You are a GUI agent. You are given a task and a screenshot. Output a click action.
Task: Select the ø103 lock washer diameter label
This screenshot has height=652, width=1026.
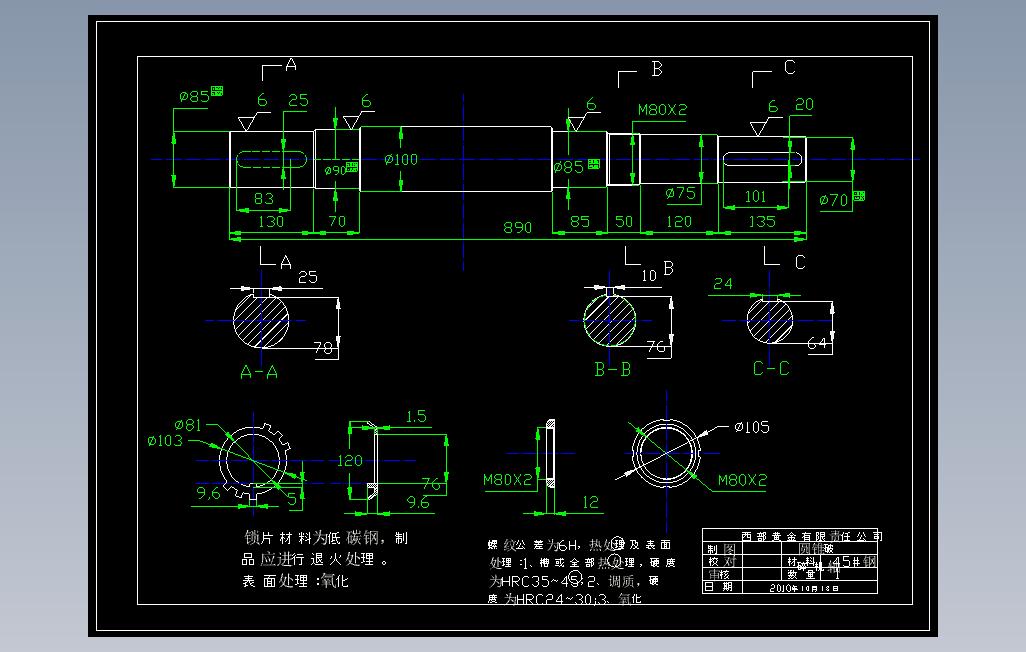pos(165,441)
